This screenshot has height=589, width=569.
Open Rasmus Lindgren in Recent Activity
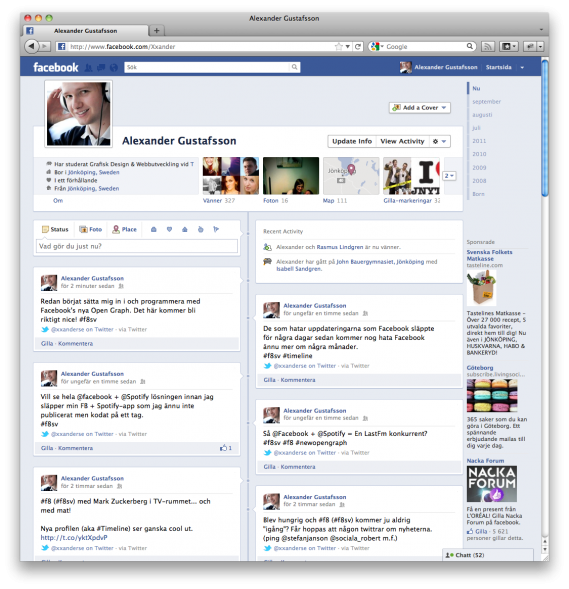(x=340, y=247)
